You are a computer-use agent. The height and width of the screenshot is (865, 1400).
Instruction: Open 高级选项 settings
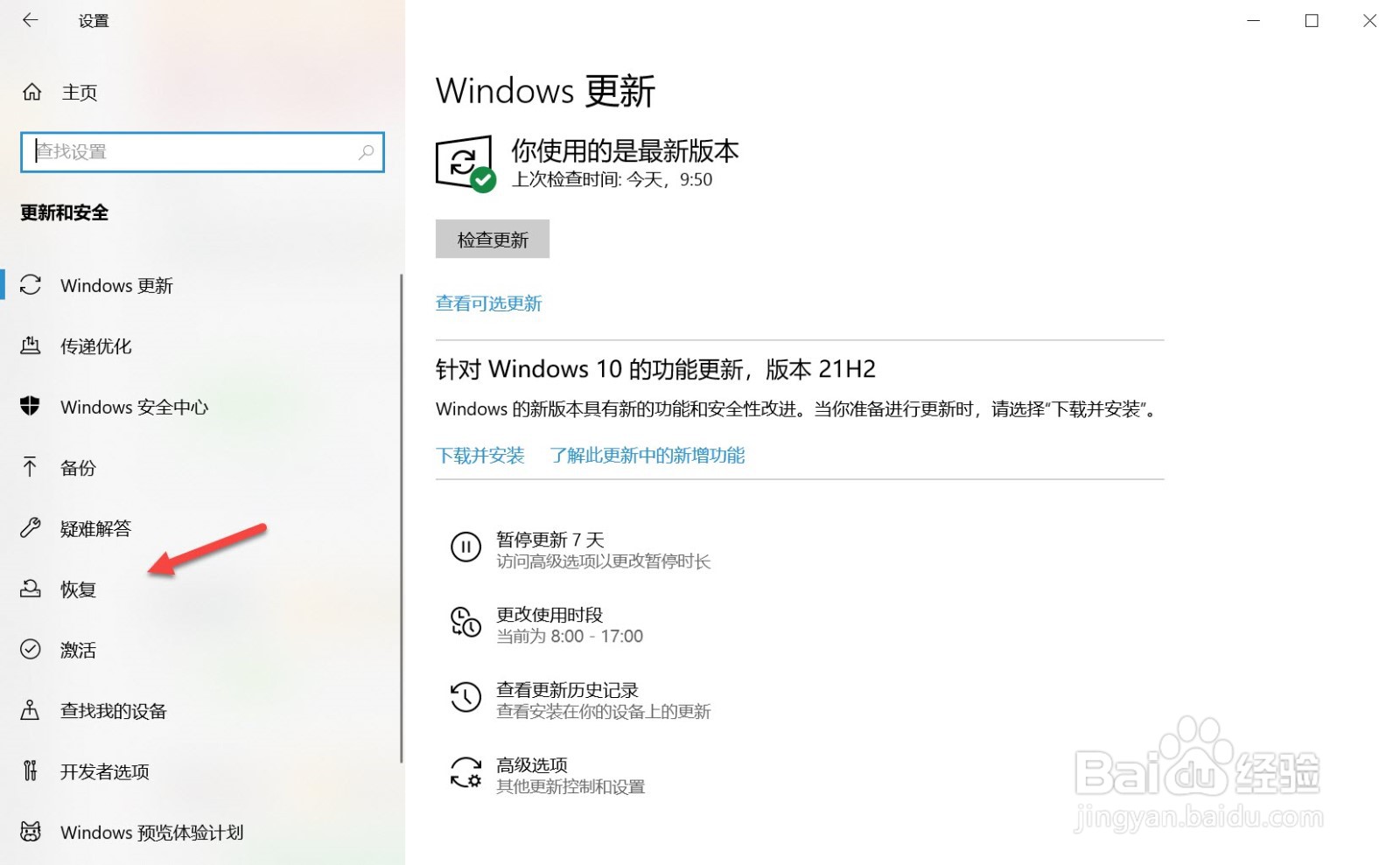pos(532,765)
